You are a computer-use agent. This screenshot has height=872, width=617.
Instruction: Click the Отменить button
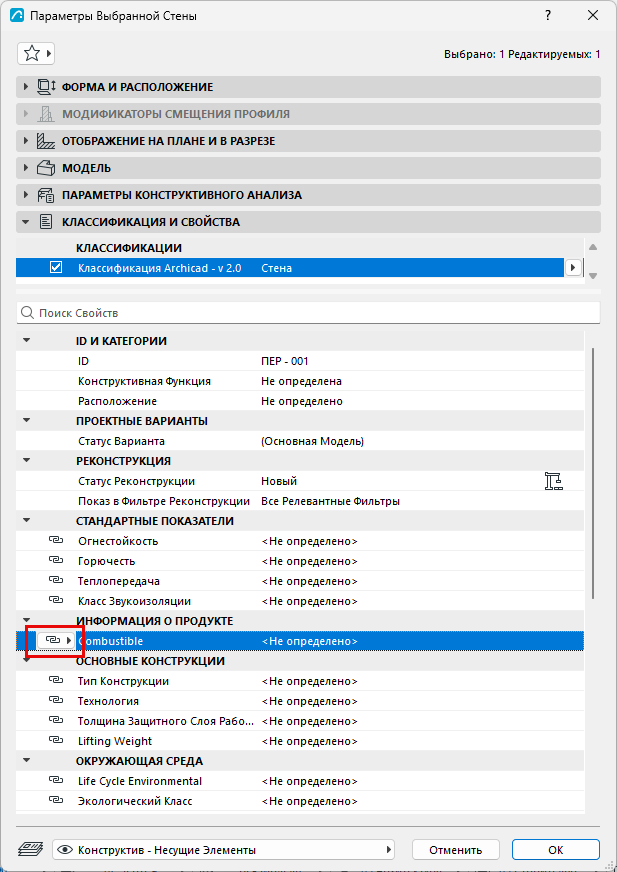coord(456,850)
